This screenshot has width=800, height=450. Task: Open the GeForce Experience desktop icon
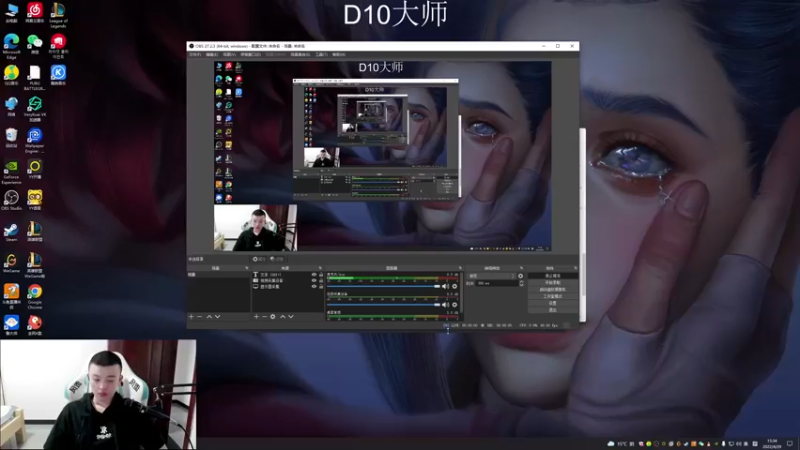[x=11, y=170]
